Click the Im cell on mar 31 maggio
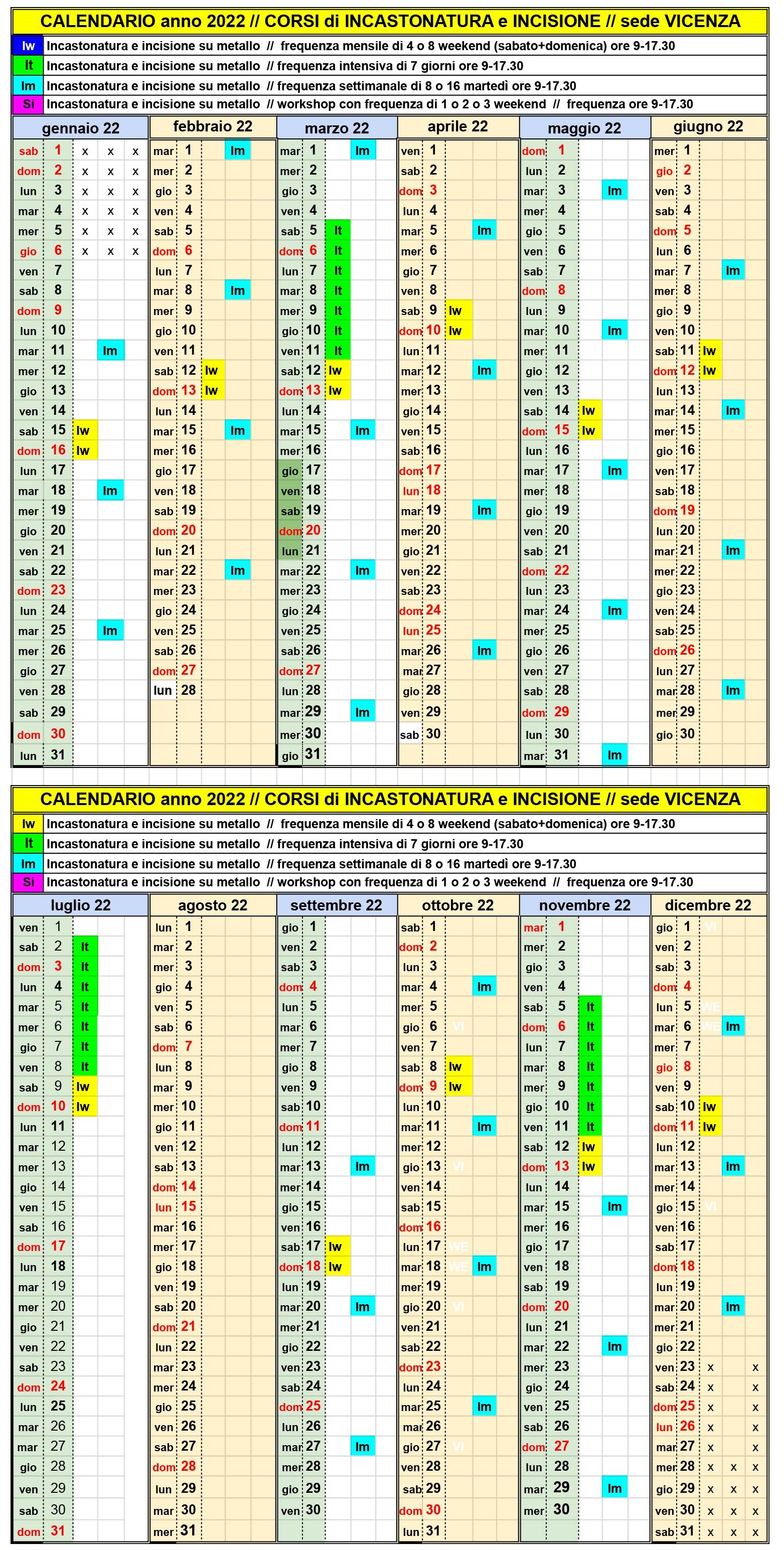784x1550 pixels. (615, 754)
